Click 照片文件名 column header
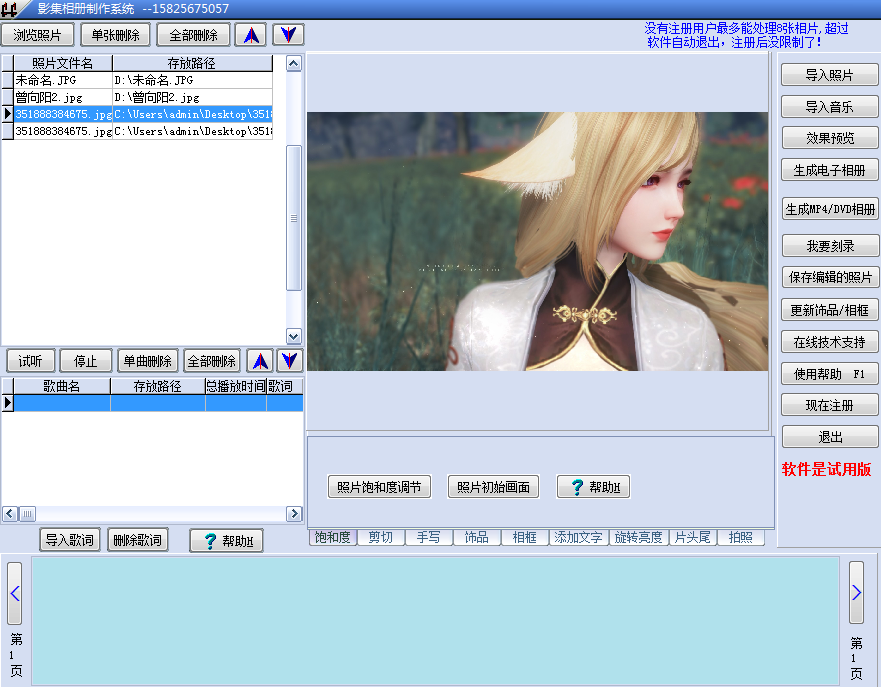This screenshot has width=881, height=687. point(63,63)
